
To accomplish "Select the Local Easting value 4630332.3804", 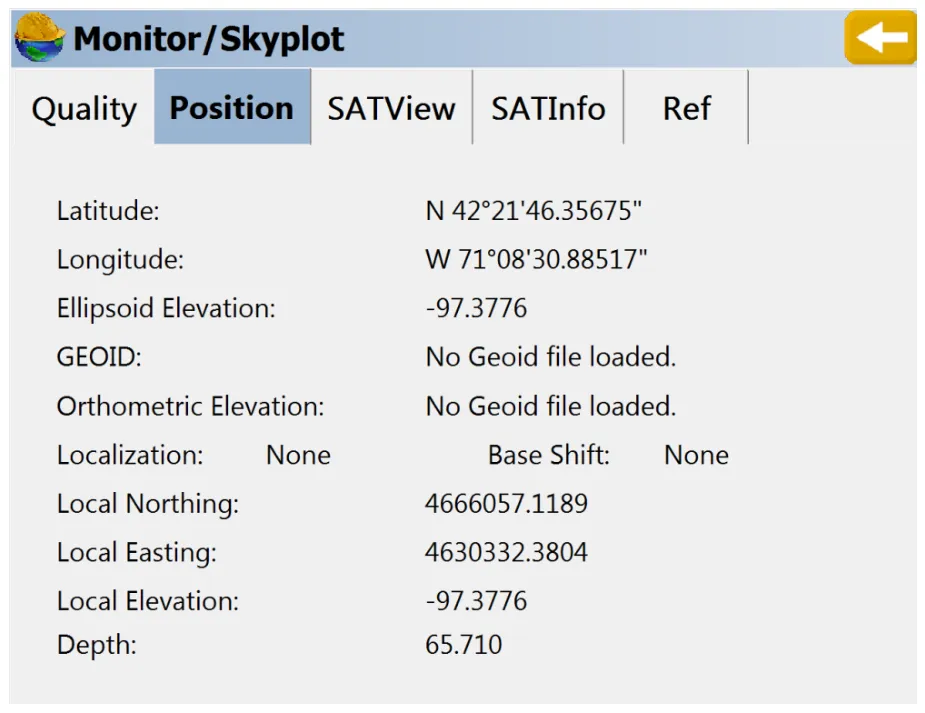I will 506,553.
